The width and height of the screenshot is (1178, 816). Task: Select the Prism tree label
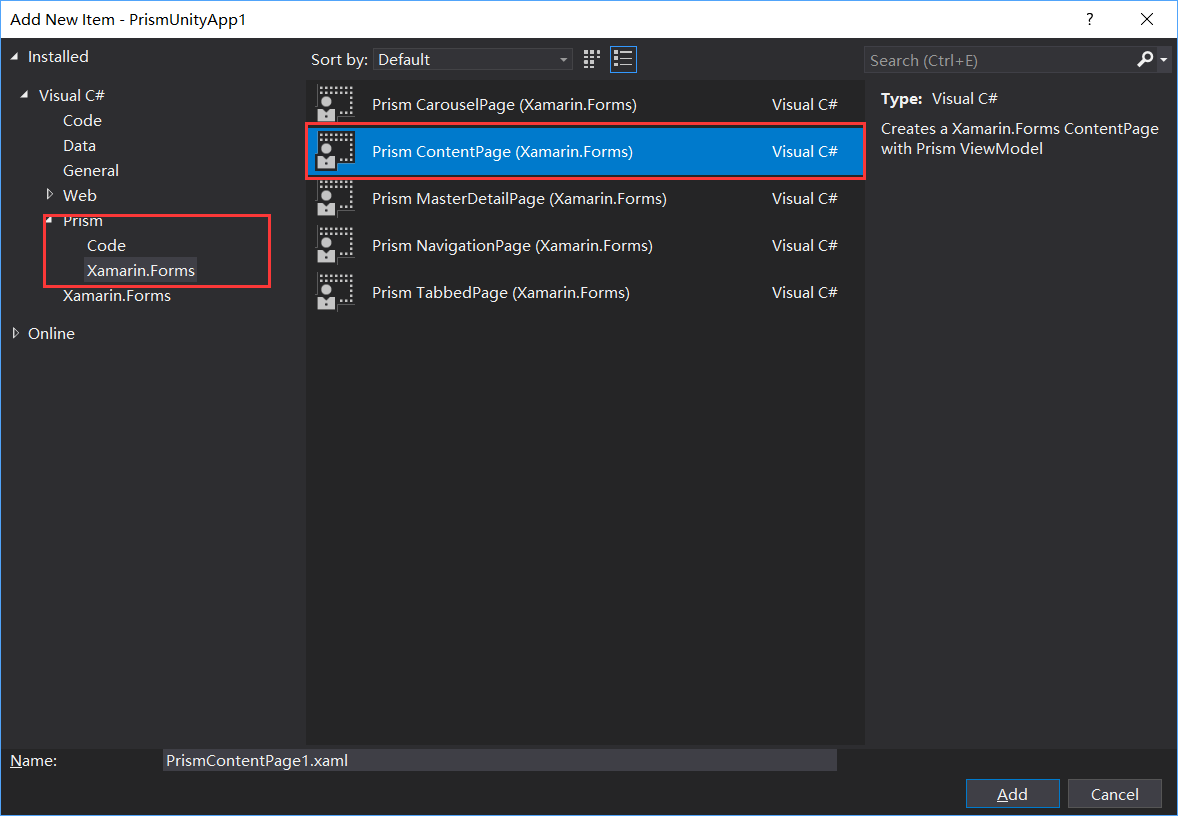[83, 220]
